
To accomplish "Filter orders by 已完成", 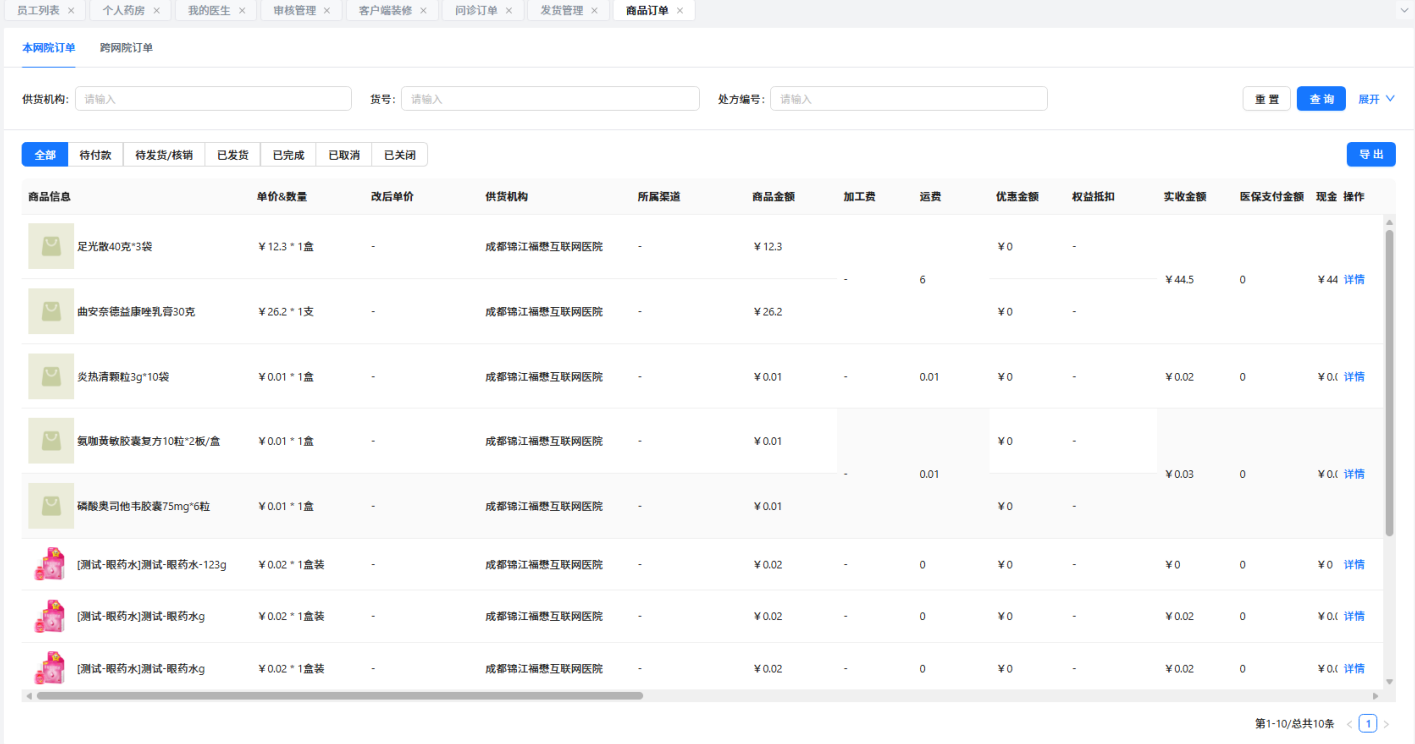I will coord(288,155).
